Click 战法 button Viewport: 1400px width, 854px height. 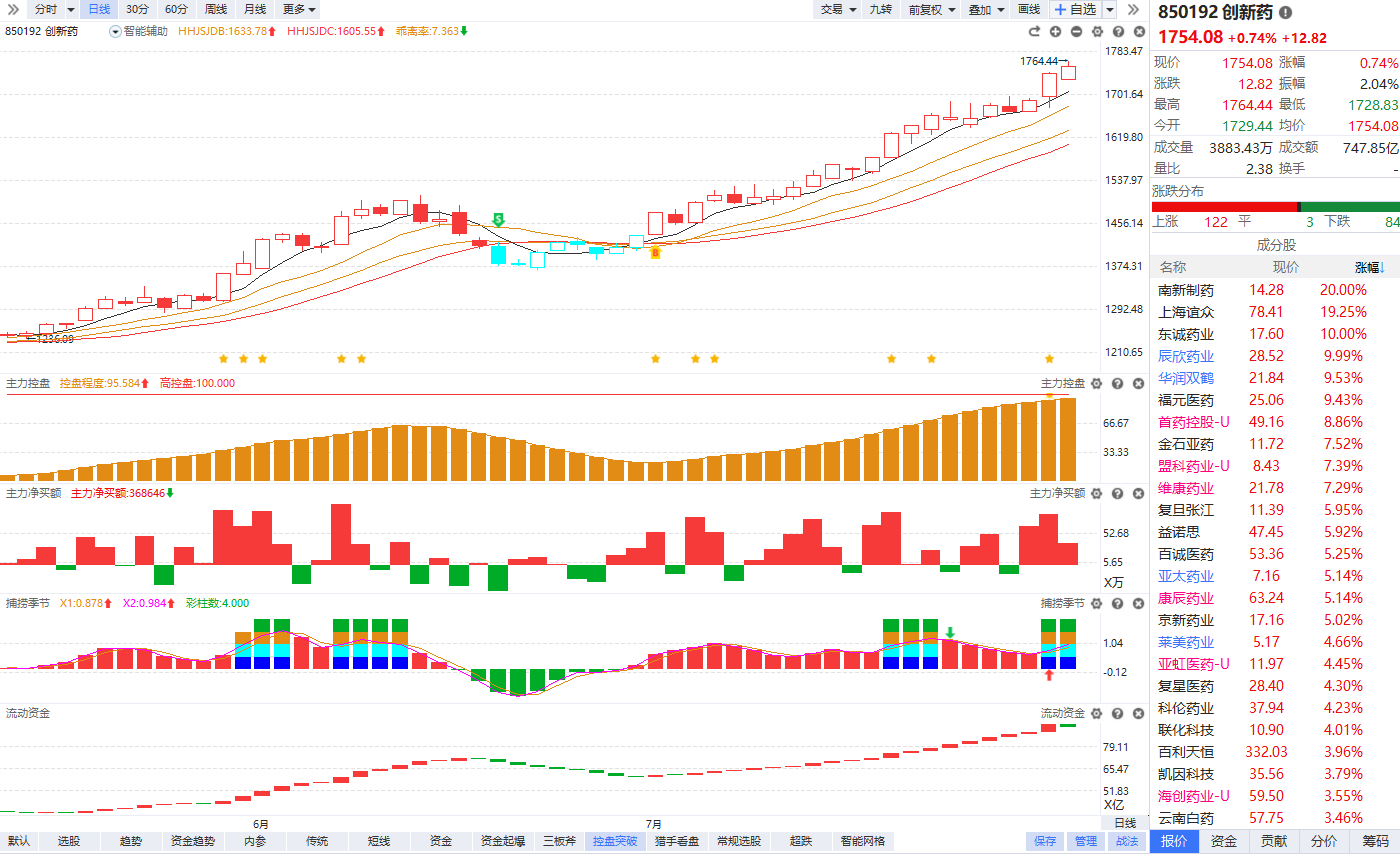1126,841
